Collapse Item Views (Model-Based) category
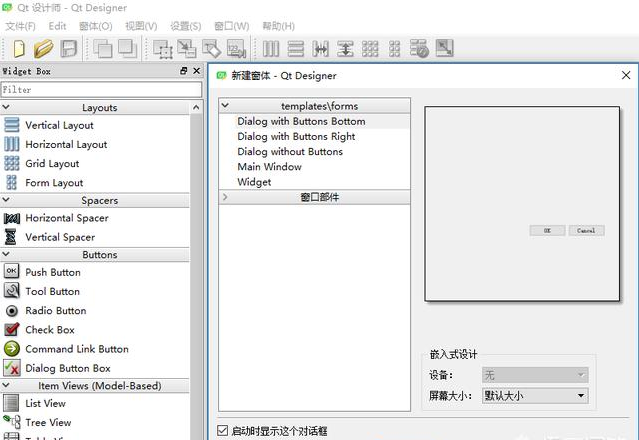The image size is (639, 440). [6, 385]
